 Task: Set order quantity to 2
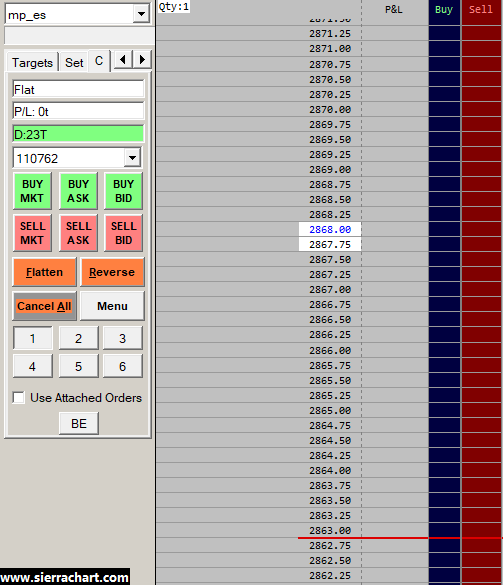tap(78, 338)
